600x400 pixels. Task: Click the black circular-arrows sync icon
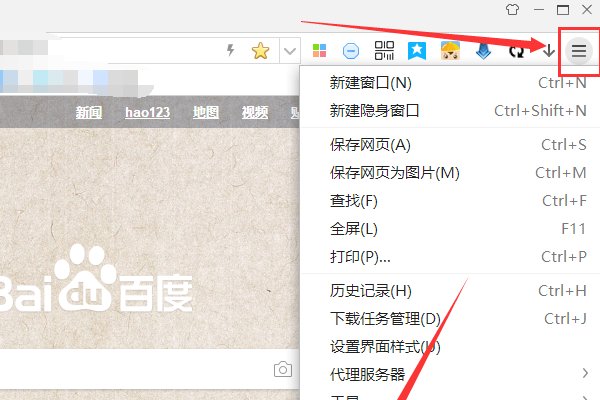(x=516, y=51)
